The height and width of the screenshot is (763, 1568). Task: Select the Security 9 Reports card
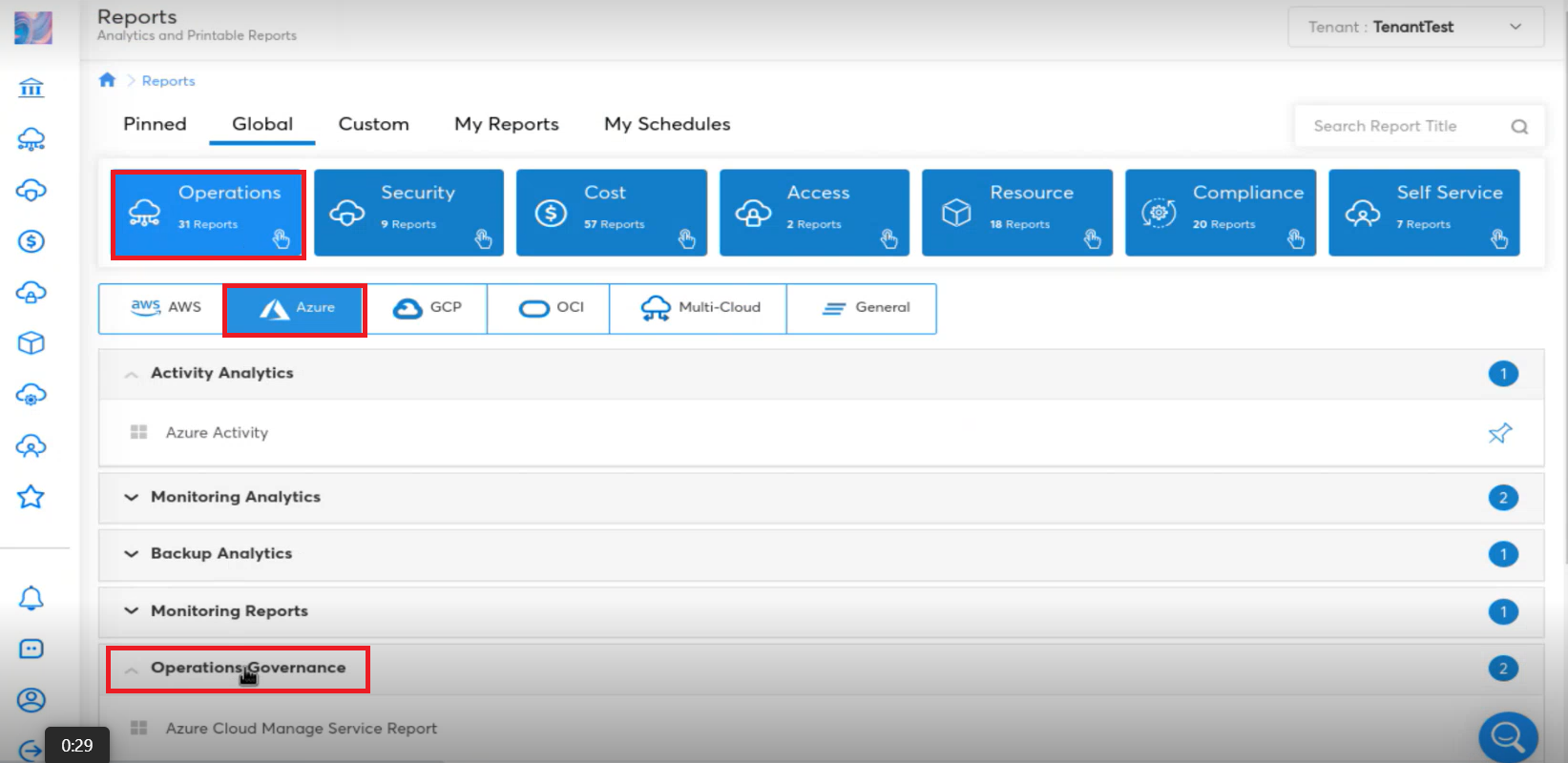pos(408,213)
